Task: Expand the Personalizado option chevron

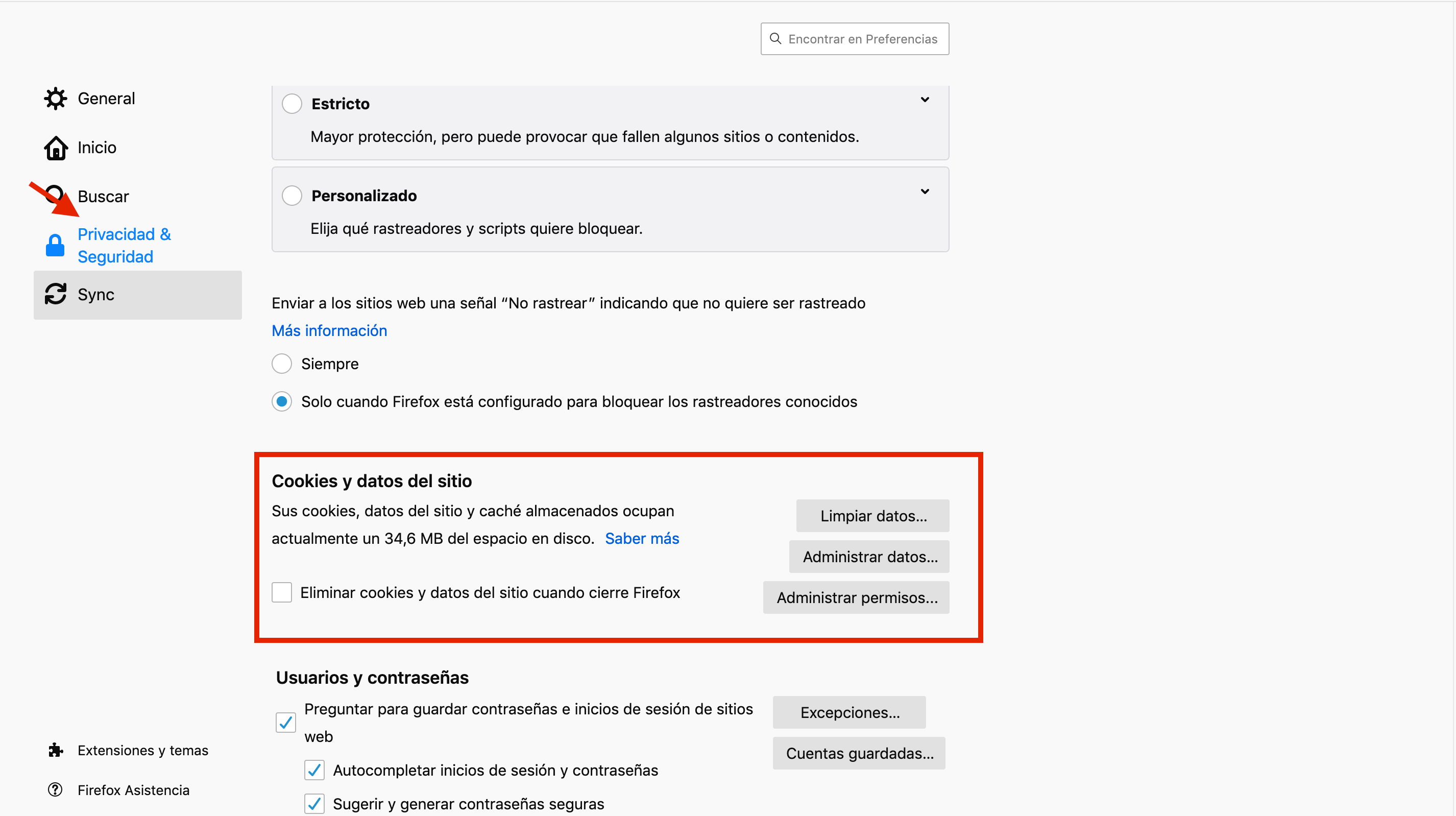Action: [x=925, y=191]
